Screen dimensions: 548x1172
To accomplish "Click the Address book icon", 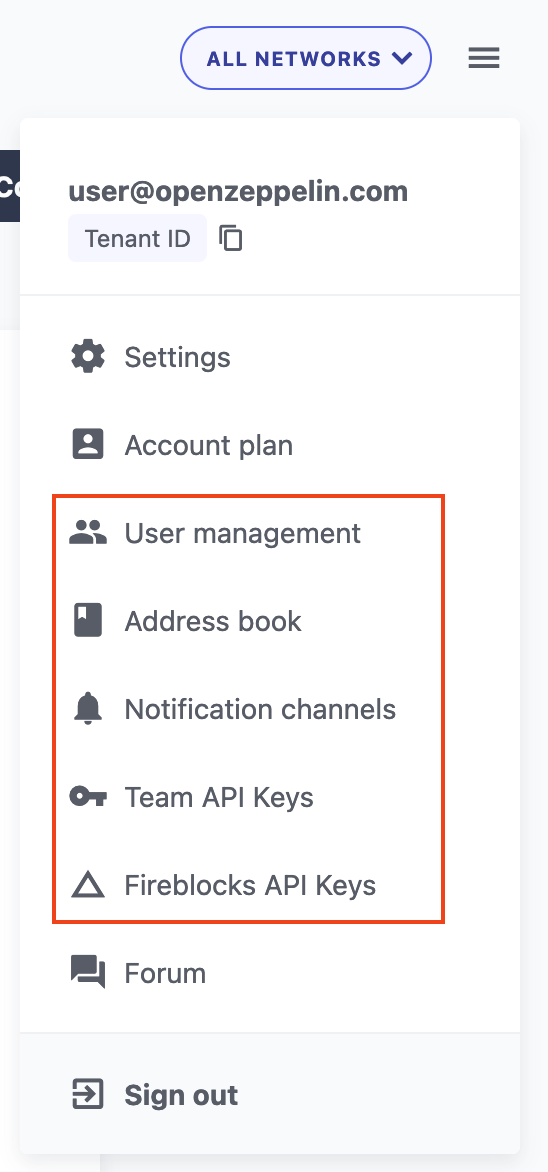I will (88, 621).
